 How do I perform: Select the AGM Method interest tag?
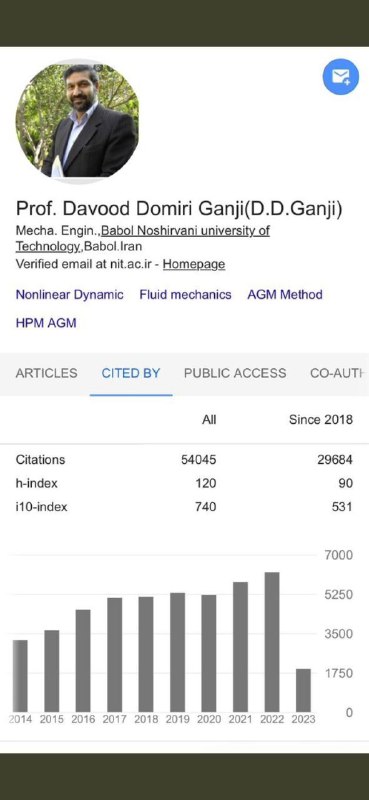pos(285,295)
